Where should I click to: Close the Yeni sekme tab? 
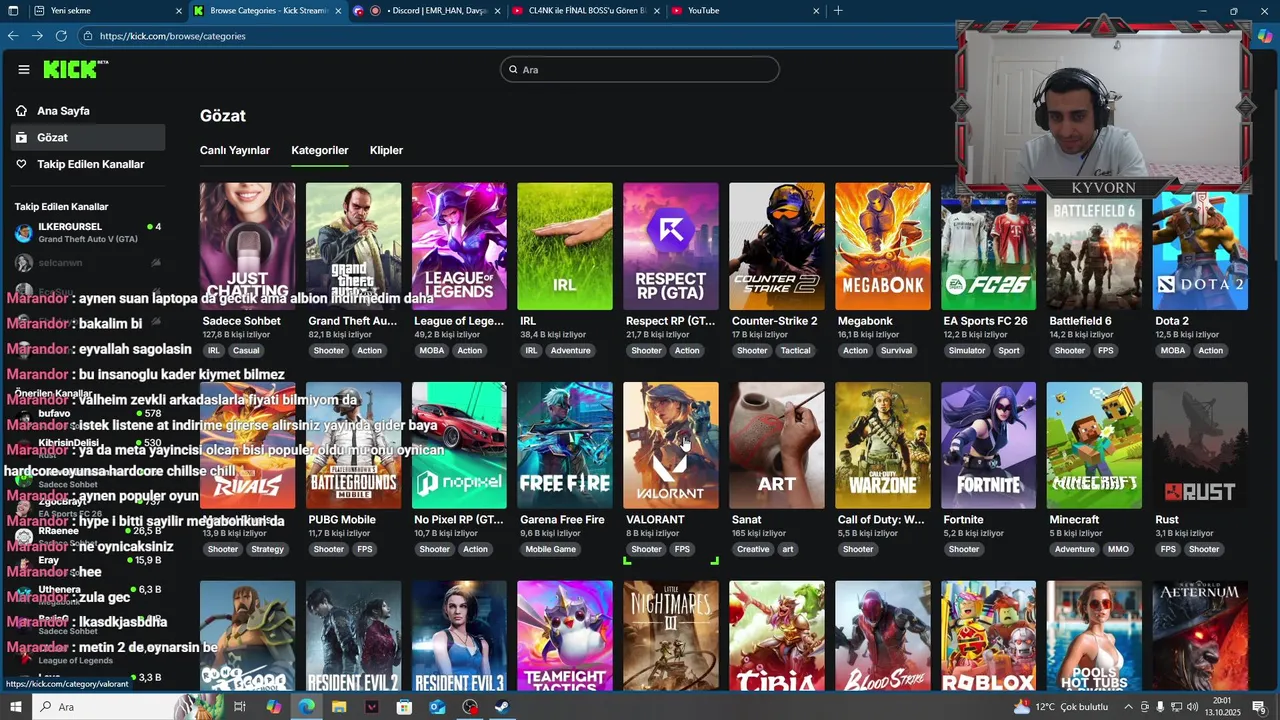tap(179, 11)
